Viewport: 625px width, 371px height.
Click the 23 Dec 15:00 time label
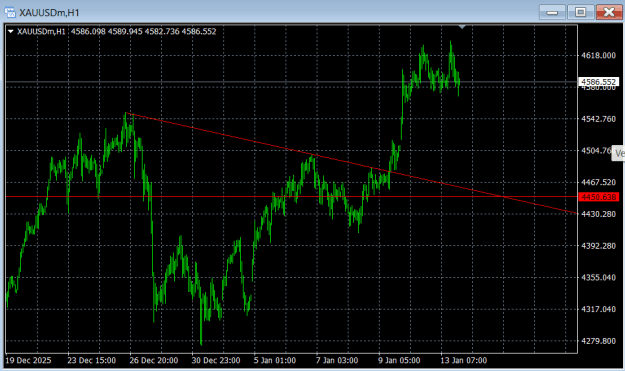pyautogui.click(x=91, y=360)
